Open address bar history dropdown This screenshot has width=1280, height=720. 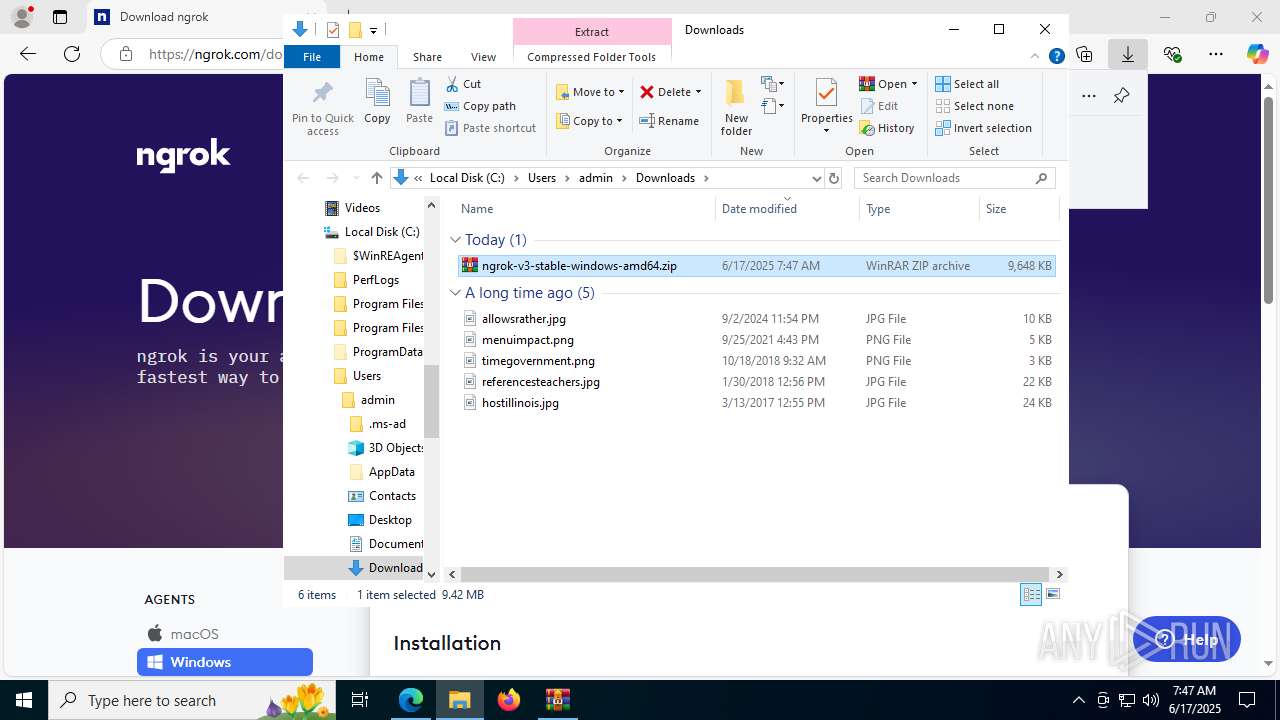click(x=816, y=178)
